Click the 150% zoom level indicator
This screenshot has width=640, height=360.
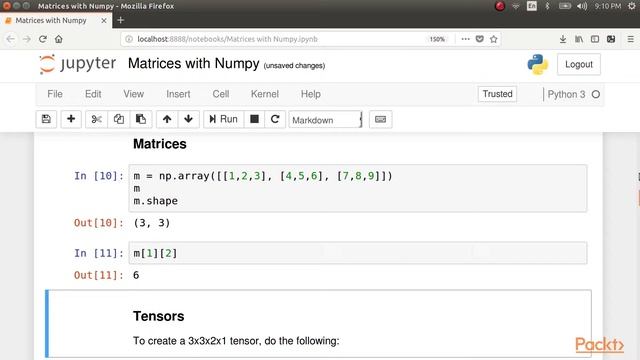(437, 39)
